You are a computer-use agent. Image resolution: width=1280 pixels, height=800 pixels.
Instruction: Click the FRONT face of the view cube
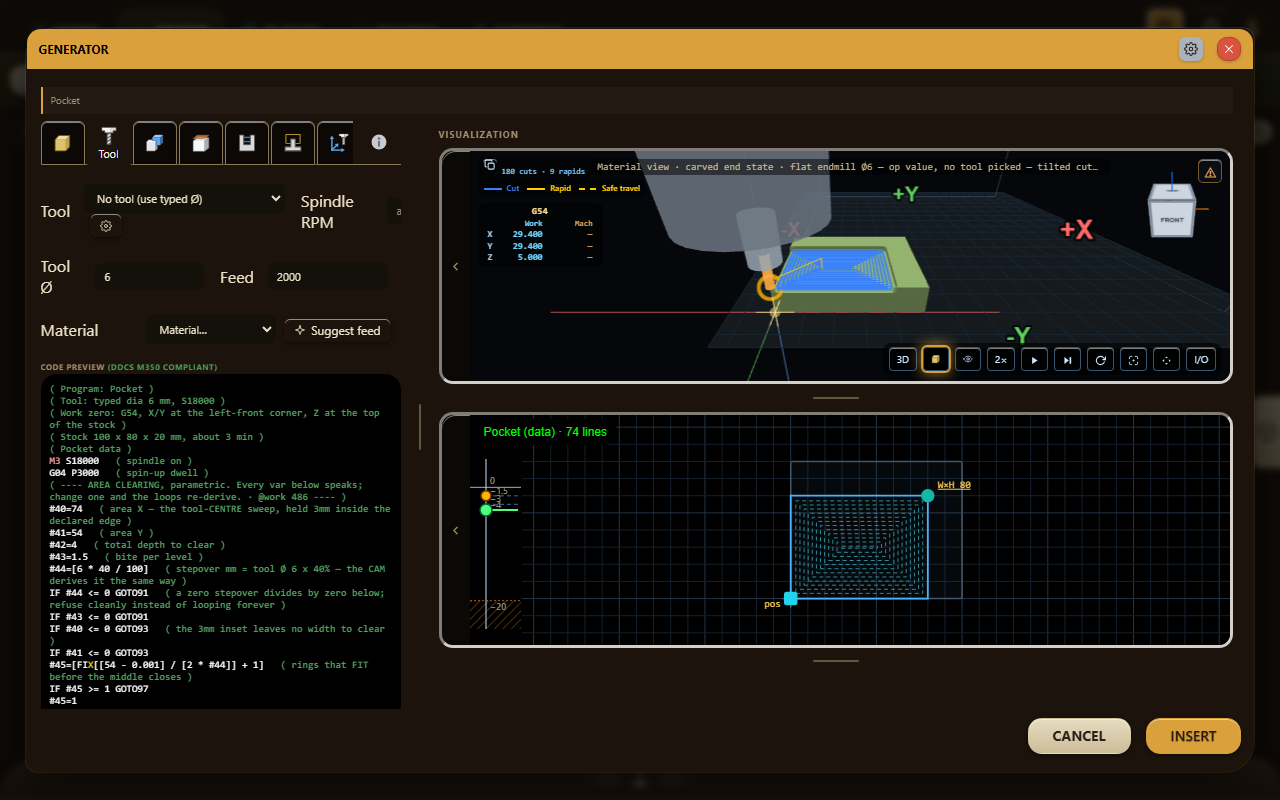(x=1171, y=219)
